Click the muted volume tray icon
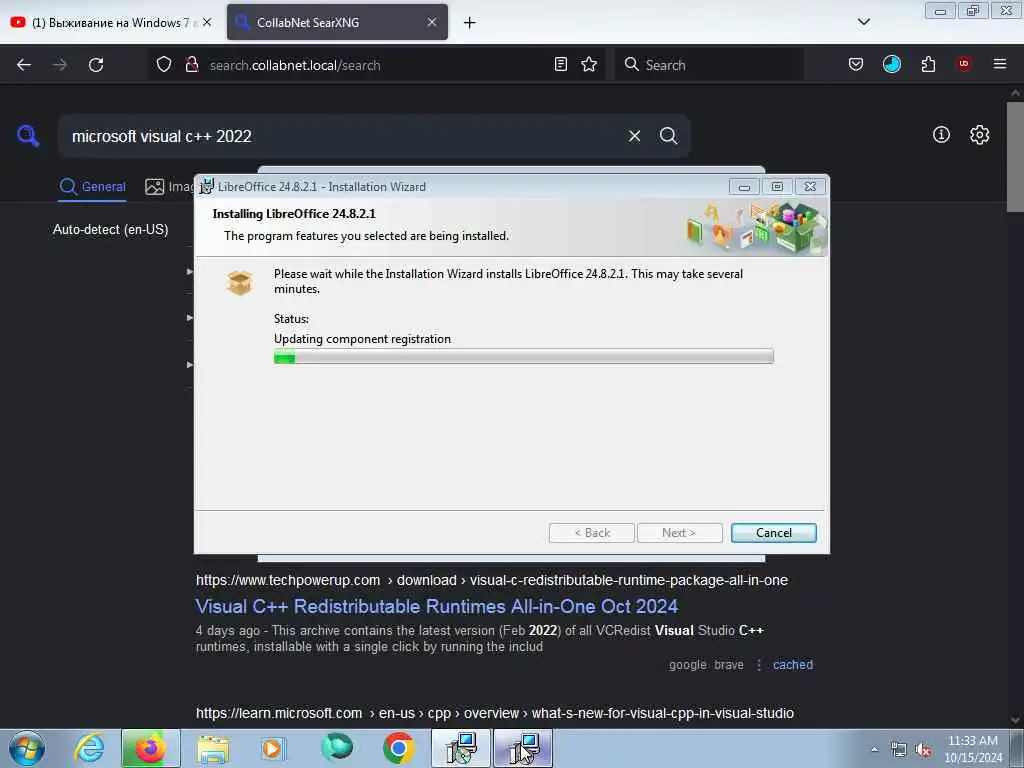 tap(923, 750)
